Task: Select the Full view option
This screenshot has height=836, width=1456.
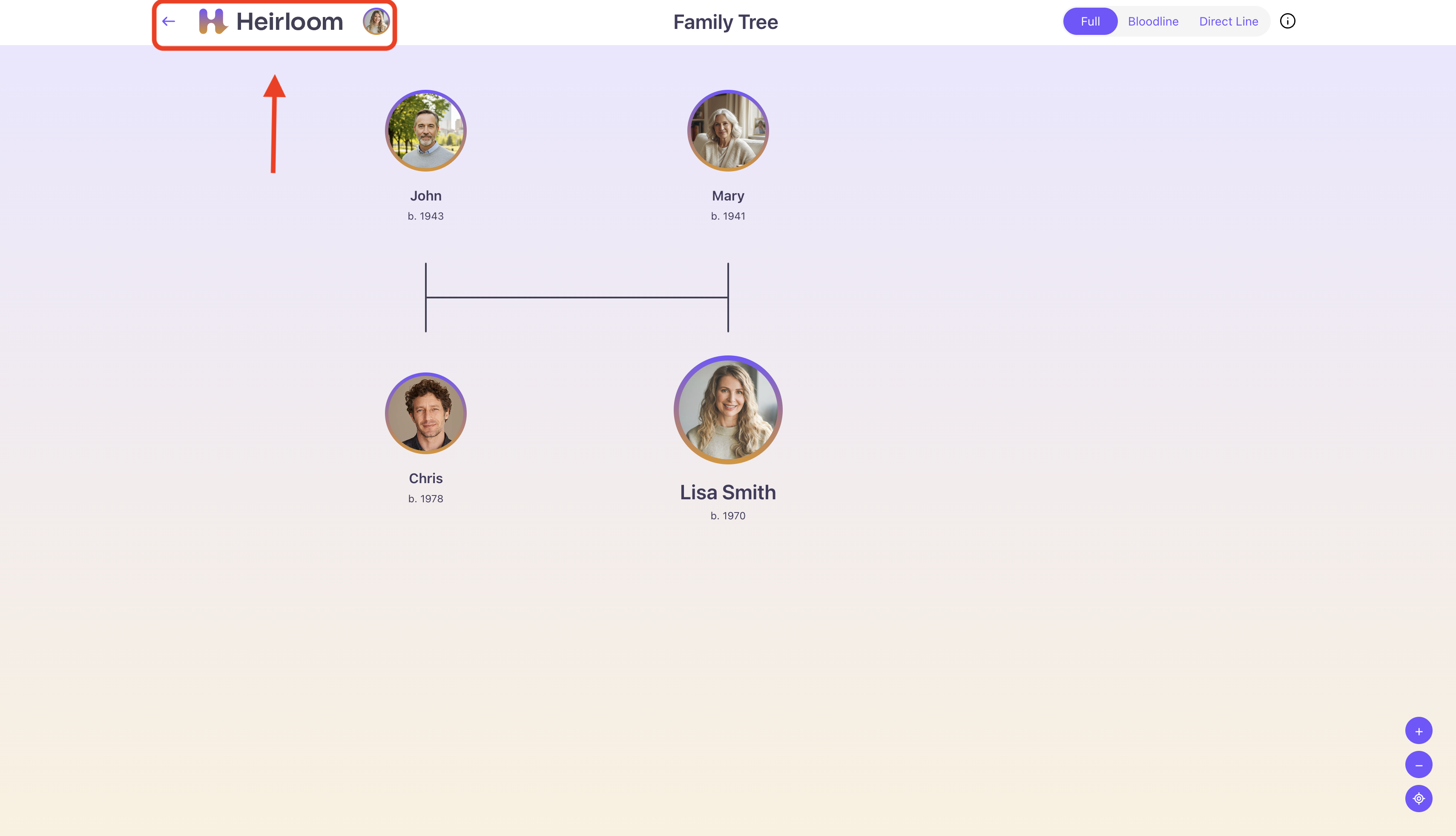Action: click(x=1090, y=21)
